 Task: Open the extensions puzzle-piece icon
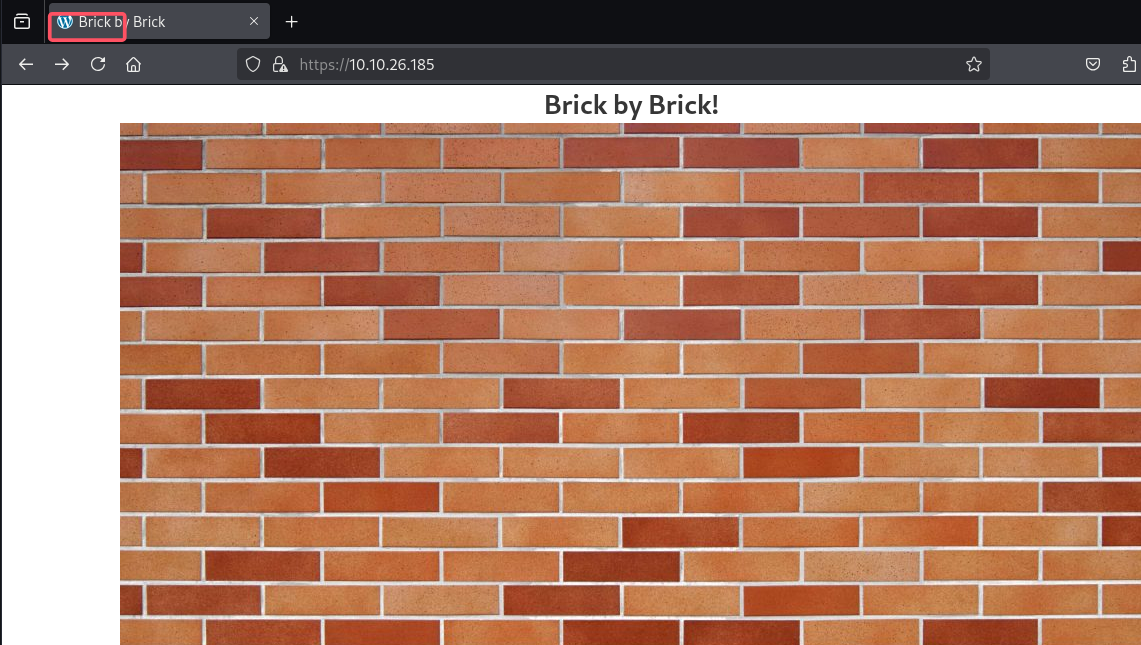click(1129, 64)
